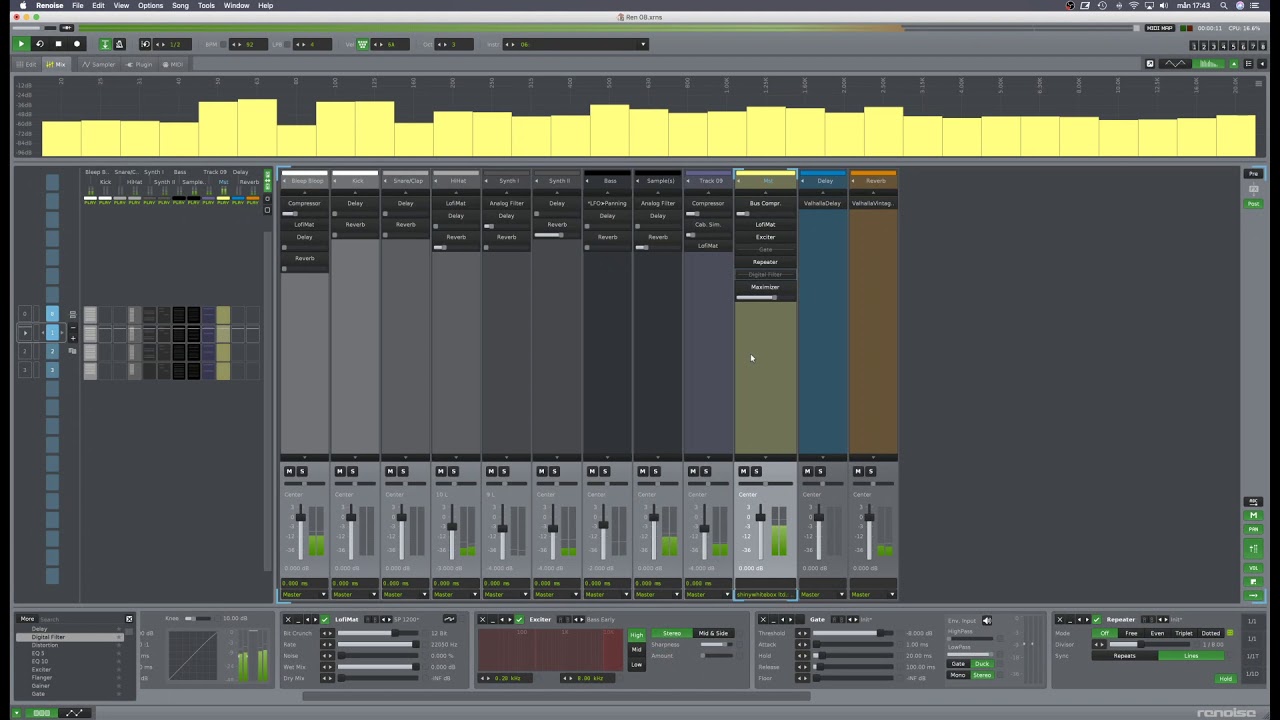Open the Kick track Master routing dropdown
This screenshot has width=1280, height=720.
point(355,595)
